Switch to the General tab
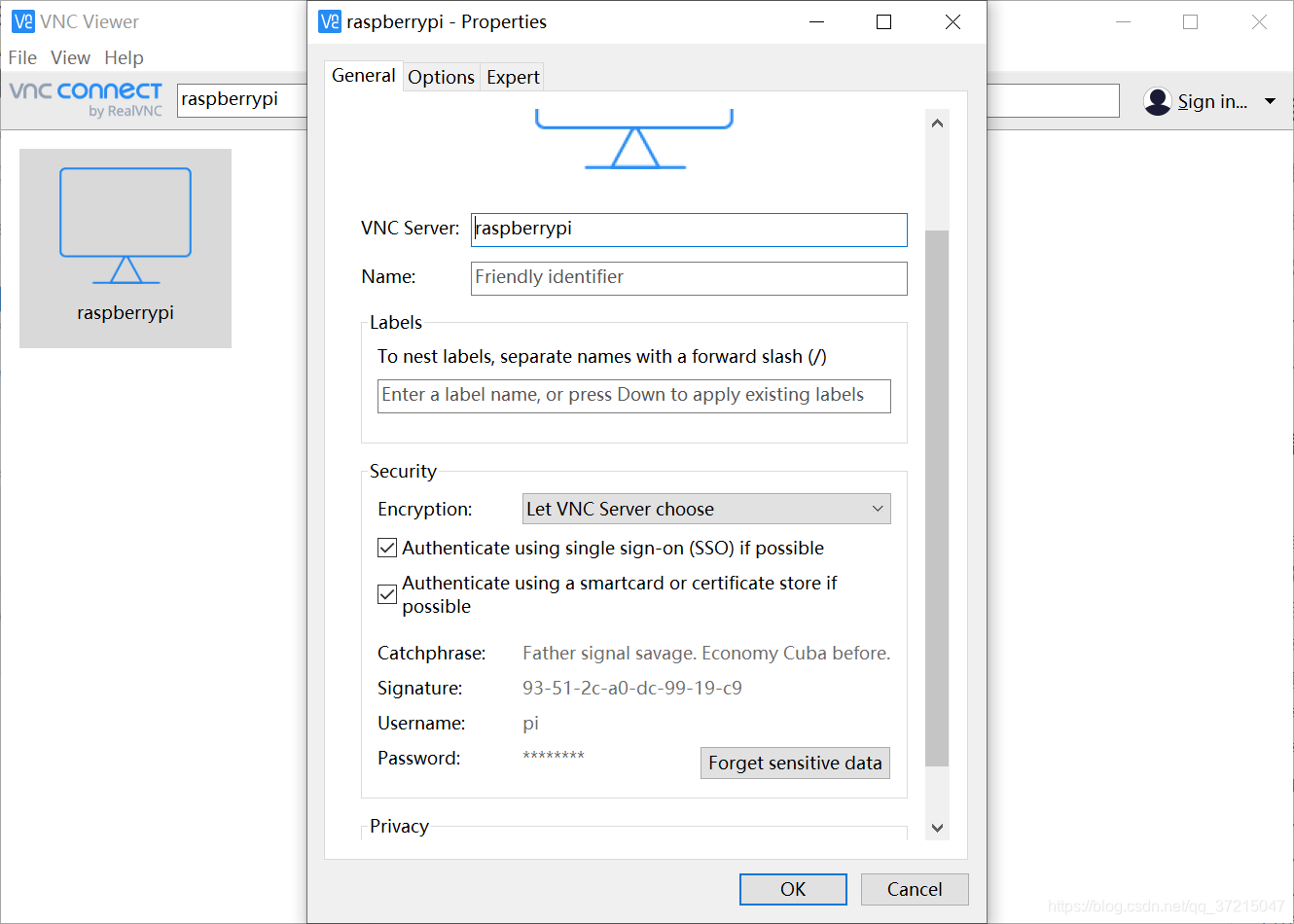 [363, 76]
